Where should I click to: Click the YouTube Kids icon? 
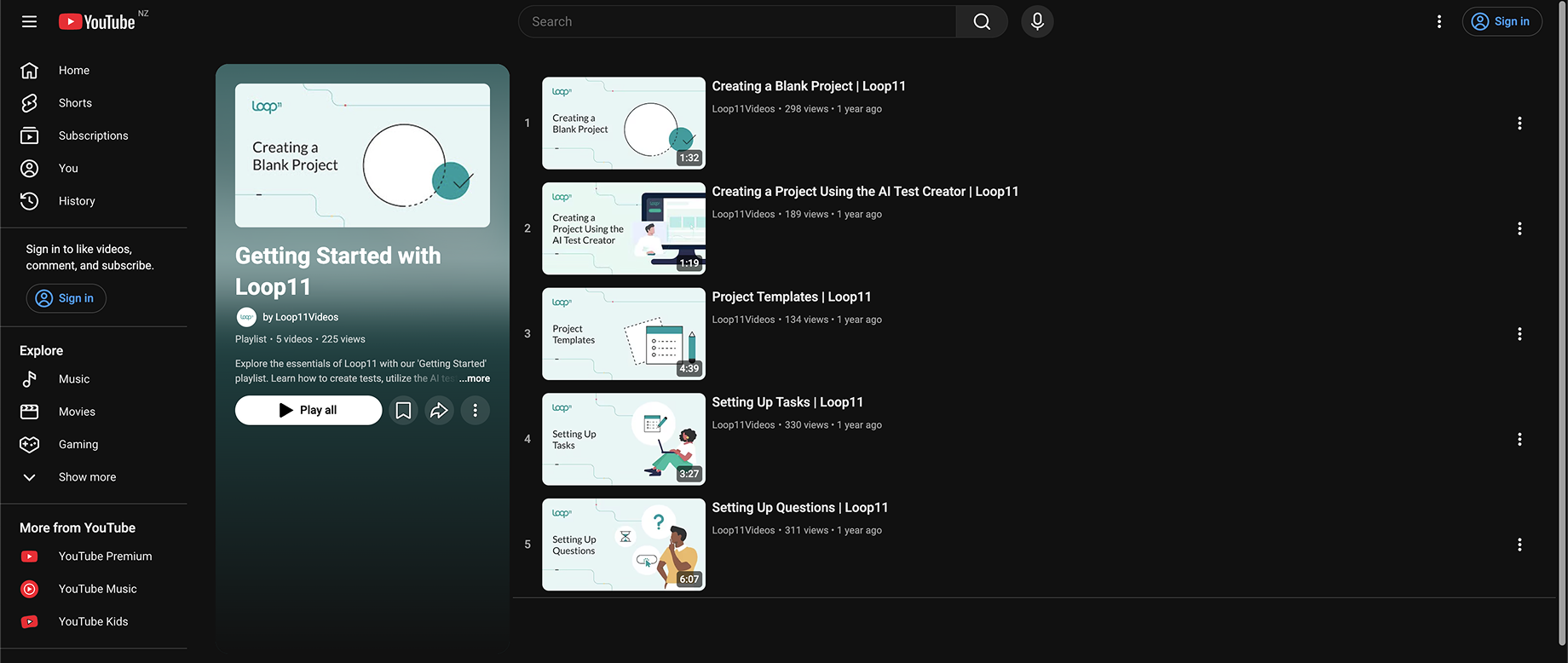coord(30,622)
